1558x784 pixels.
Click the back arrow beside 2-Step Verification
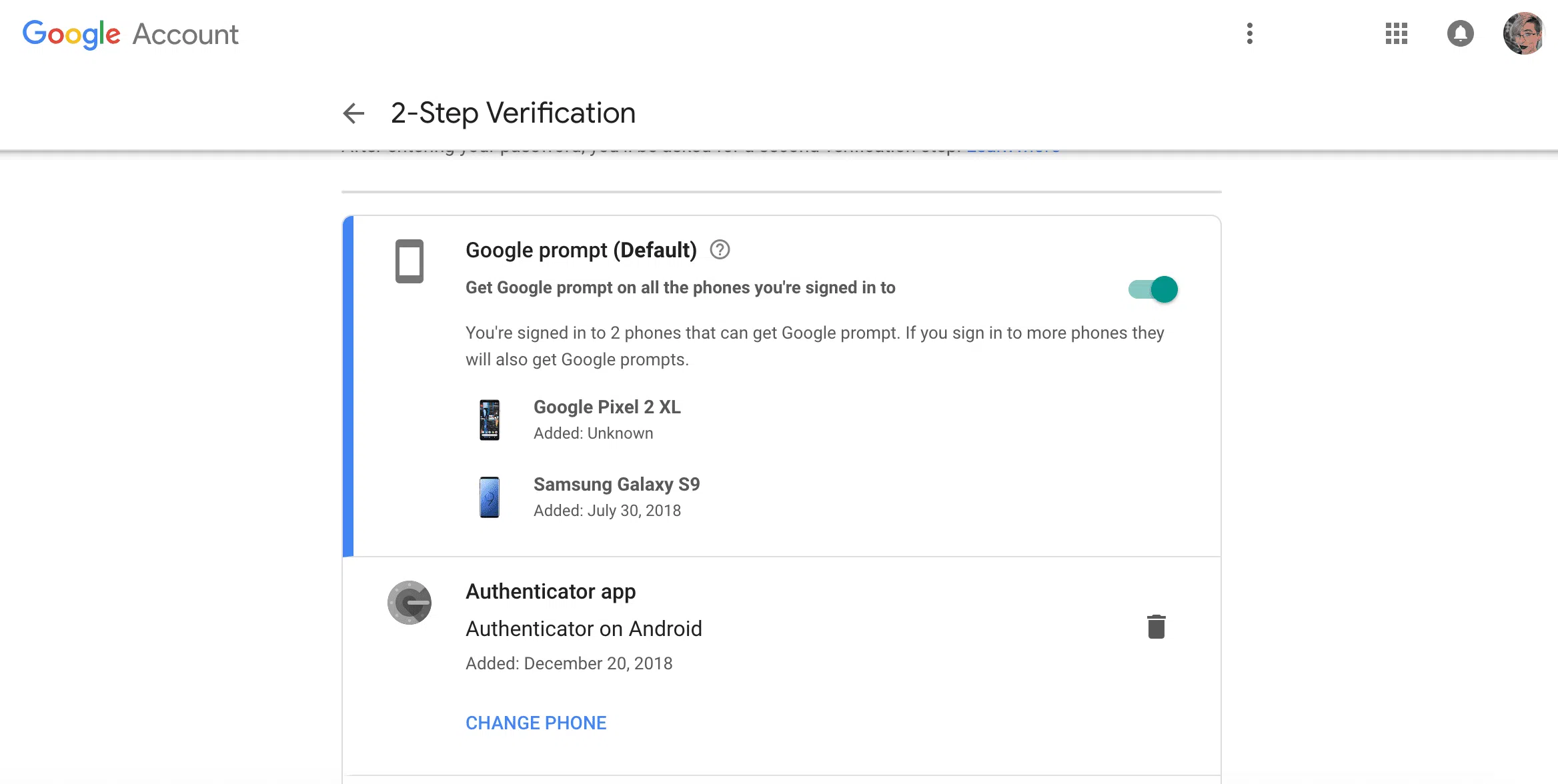353,113
